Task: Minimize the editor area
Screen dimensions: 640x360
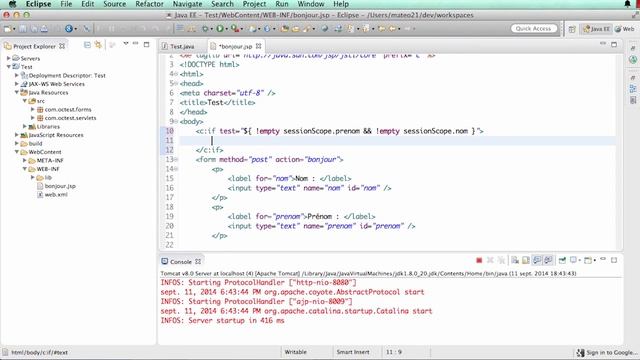Action: [x=603, y=44]
